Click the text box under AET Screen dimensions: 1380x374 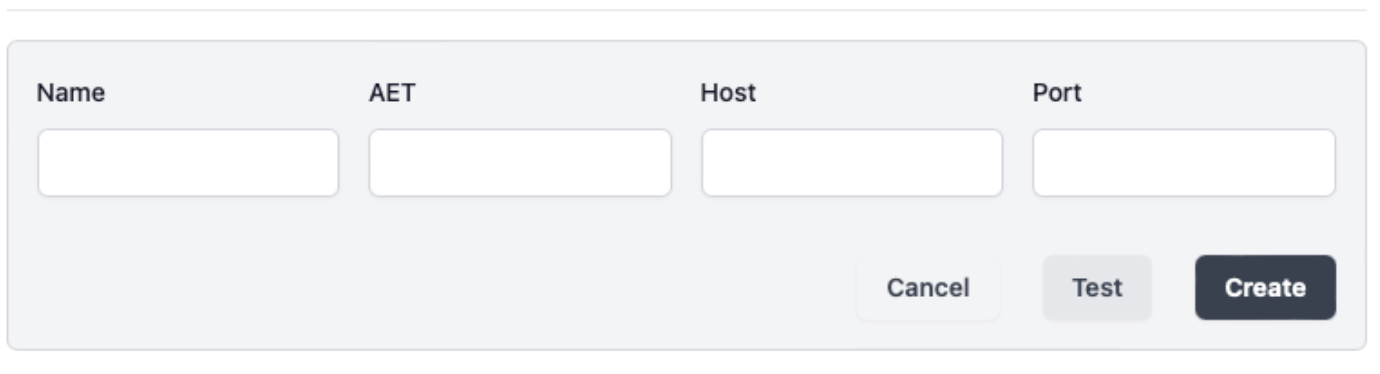click(520, 163)
